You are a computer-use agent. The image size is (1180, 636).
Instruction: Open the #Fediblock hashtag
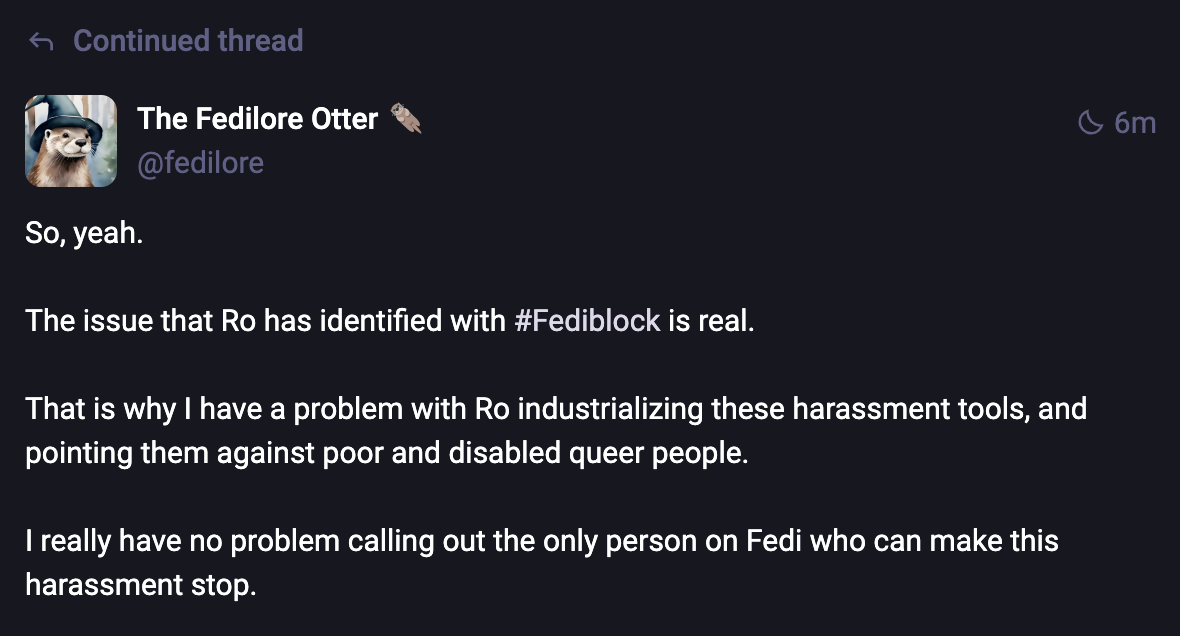click(x=587, y=320)
